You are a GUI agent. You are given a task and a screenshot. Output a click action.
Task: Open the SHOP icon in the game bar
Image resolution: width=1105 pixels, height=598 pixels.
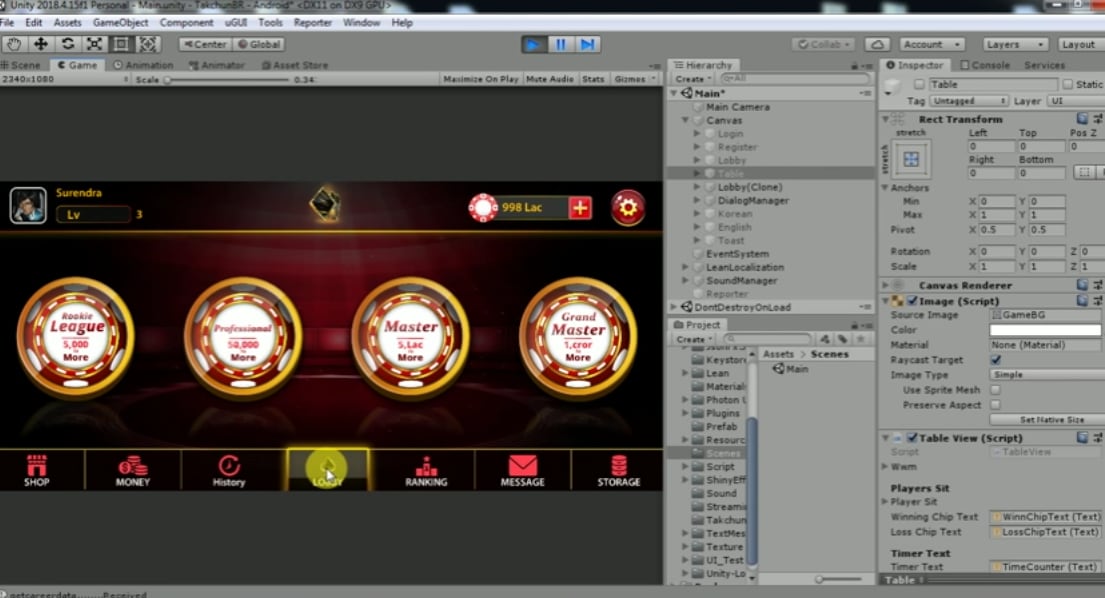[x=37, y=470]
